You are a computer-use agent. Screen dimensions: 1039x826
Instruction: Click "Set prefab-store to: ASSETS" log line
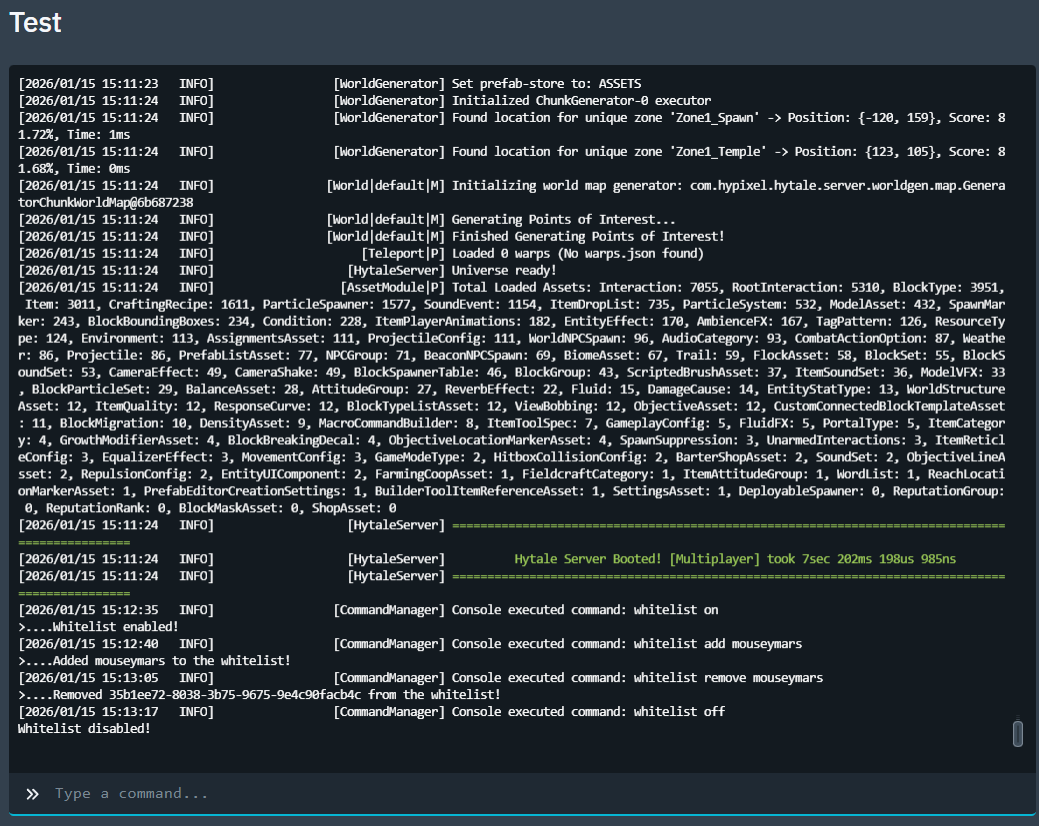[546, 83]
